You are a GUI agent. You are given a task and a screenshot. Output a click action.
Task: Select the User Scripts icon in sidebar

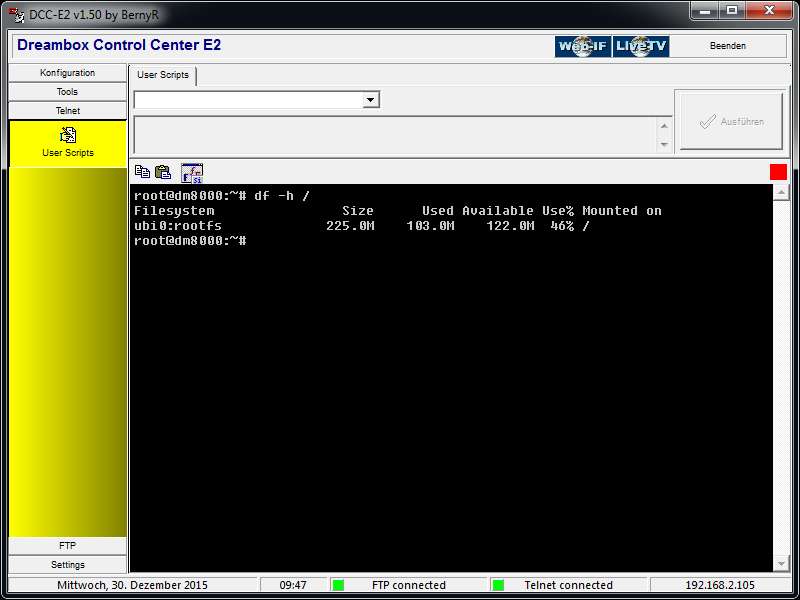tap(68, 135)
